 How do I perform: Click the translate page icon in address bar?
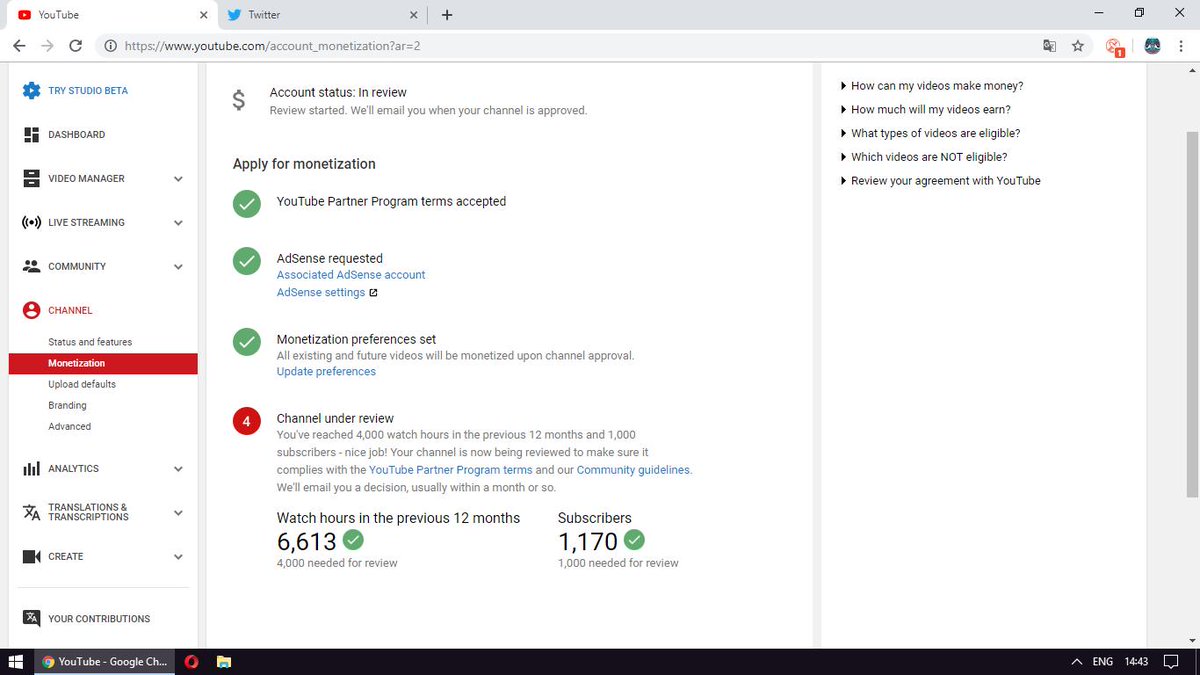(x=1049, y=46)
